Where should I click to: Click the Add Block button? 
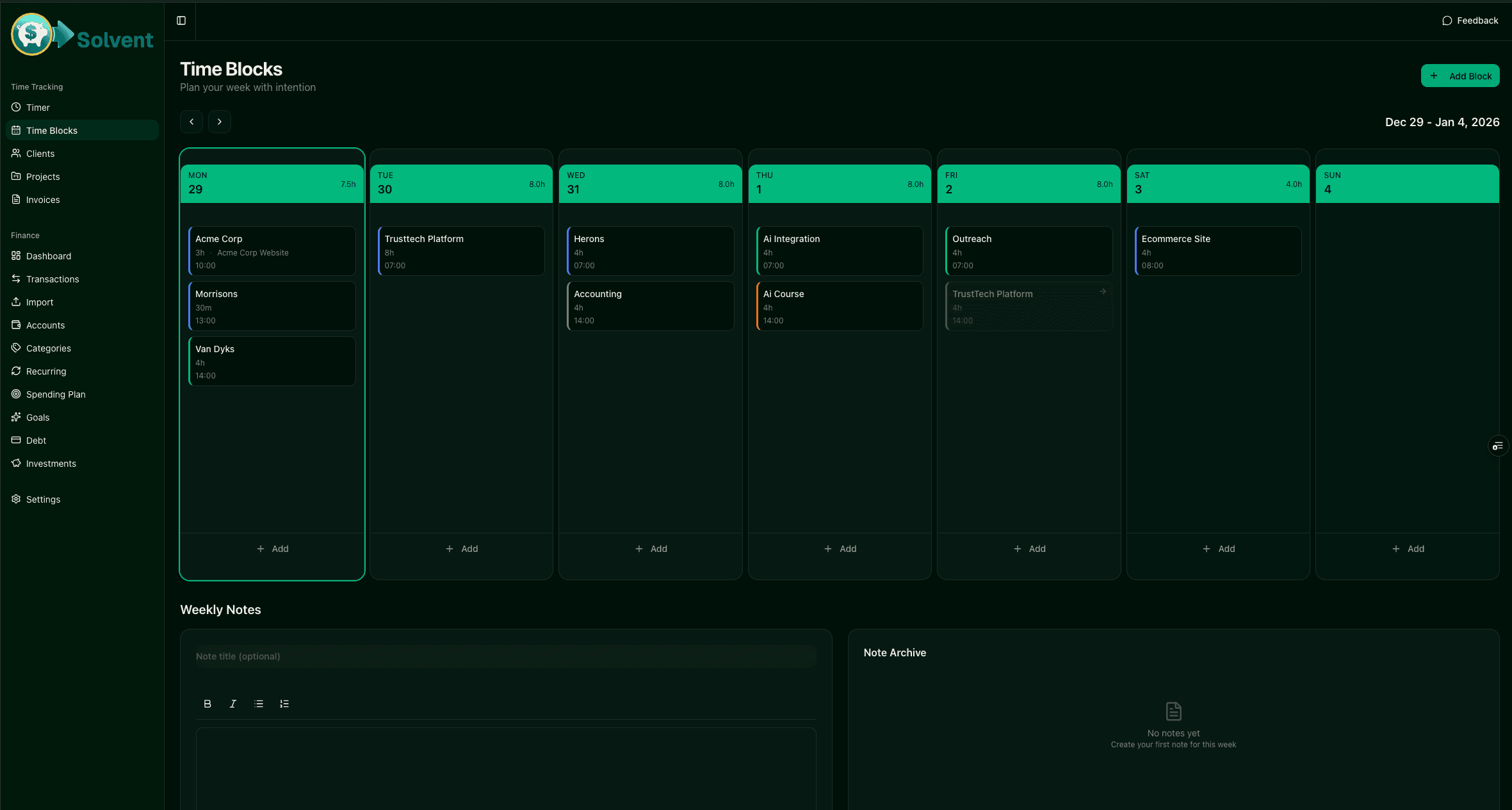(x=1460, y=75)
